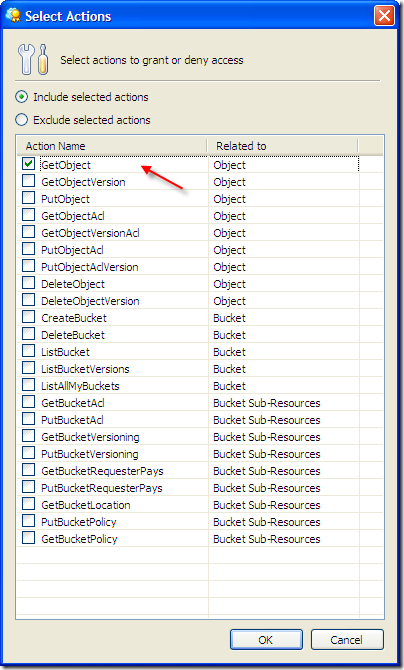The image size is (404, 670).
Task: Enable the GetBucketLocation checkbox
Action: (x=29, y=504)
